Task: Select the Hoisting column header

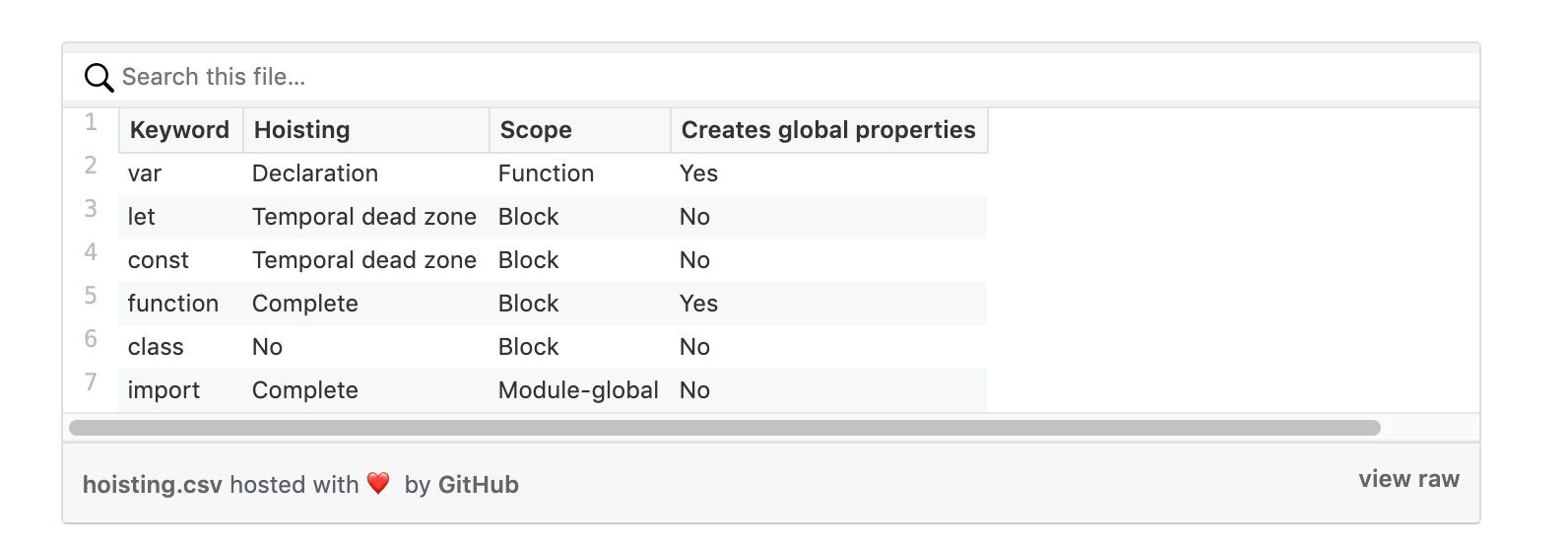Action: click(302, 130)
